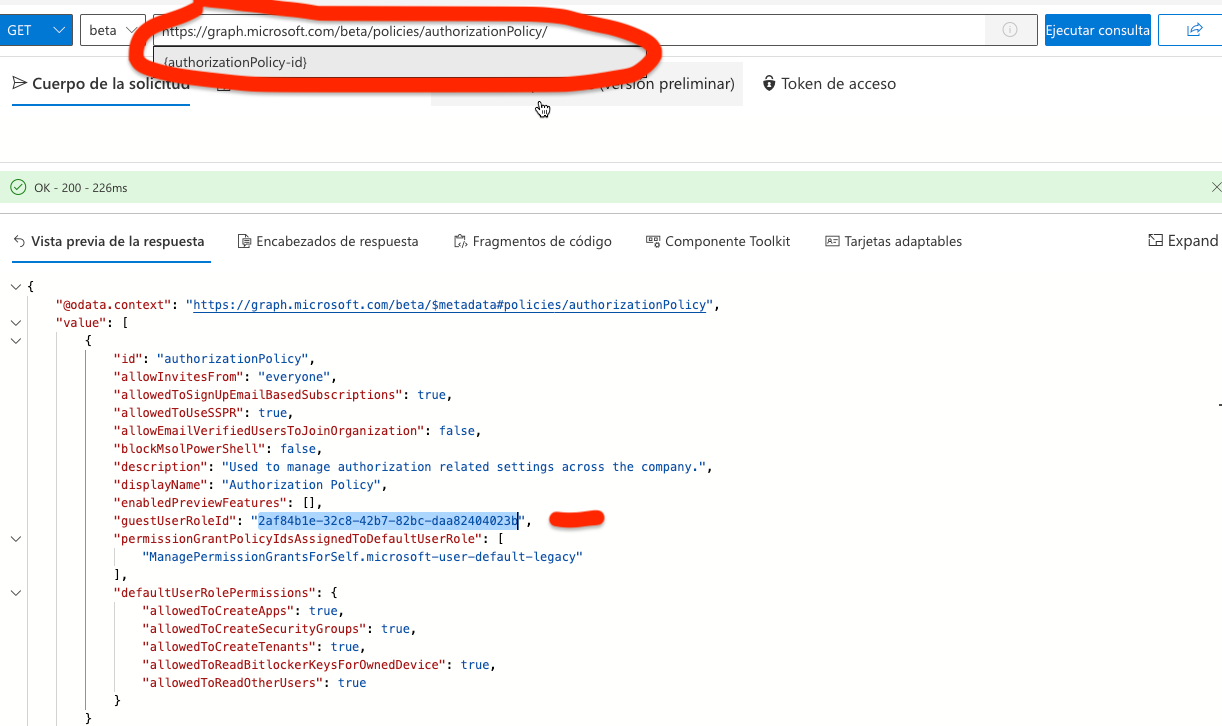Collapse the permissionGrantPolicyIdsAssignedToDefaultUserRole array

click(15, 539)
